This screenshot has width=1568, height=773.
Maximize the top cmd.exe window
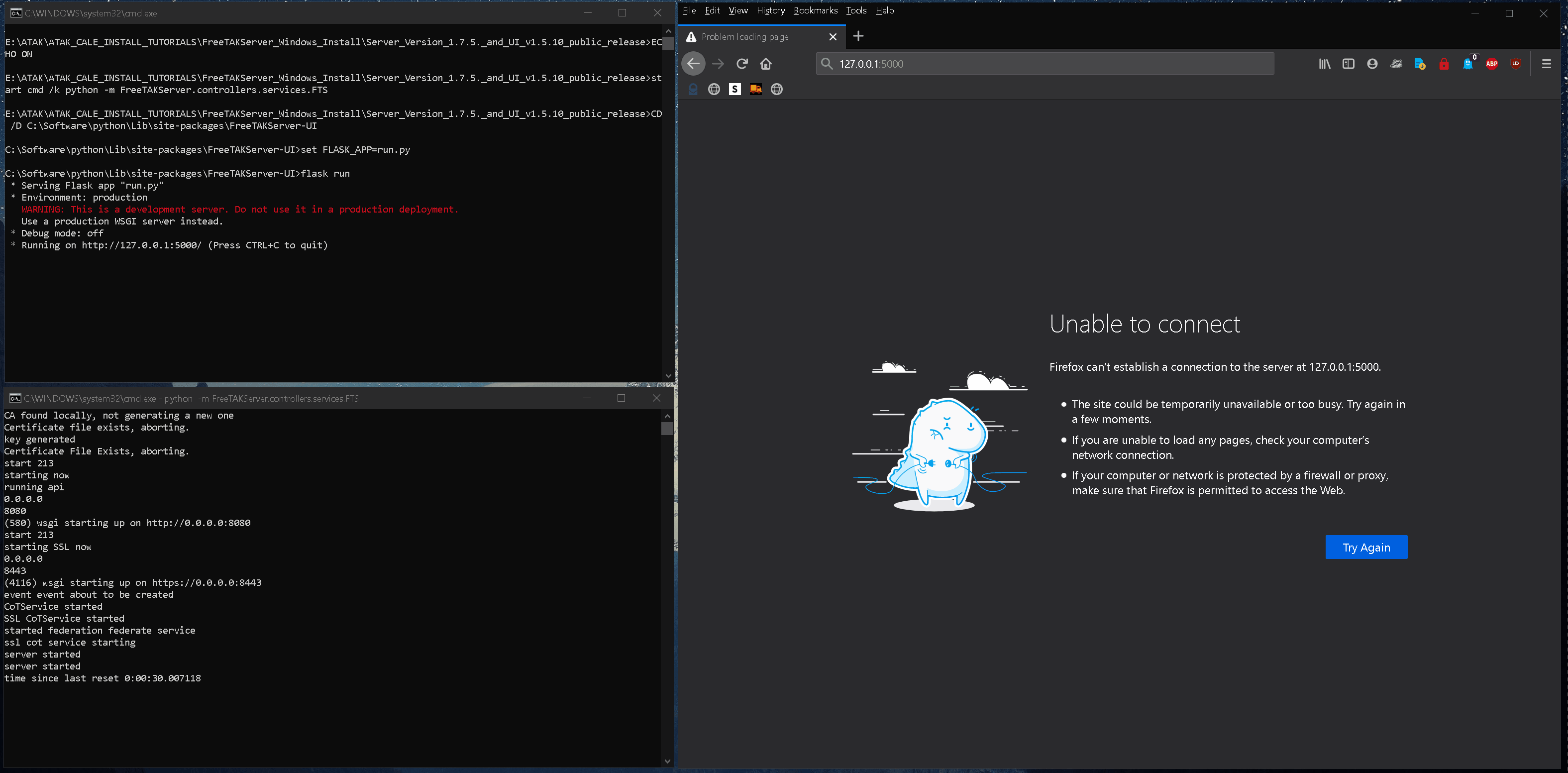(x=622, y=13)
